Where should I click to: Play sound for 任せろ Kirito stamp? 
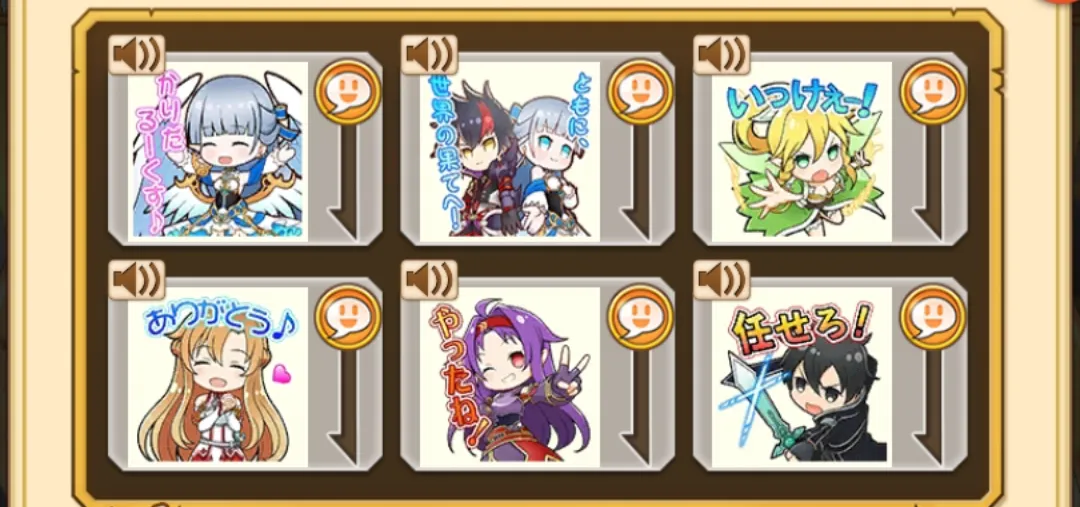tap(721, 280)
